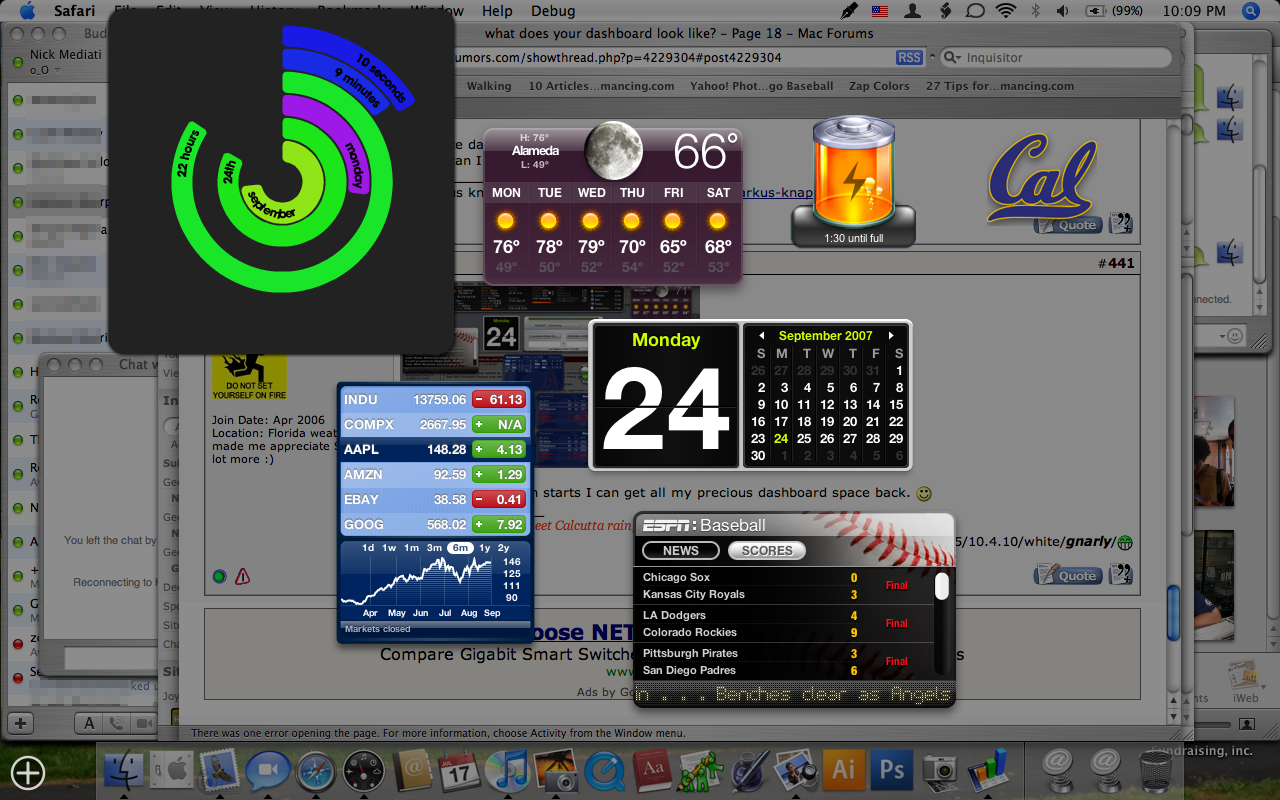
Task: Launch iTunes from the Dock
Action: pos(507,770)
